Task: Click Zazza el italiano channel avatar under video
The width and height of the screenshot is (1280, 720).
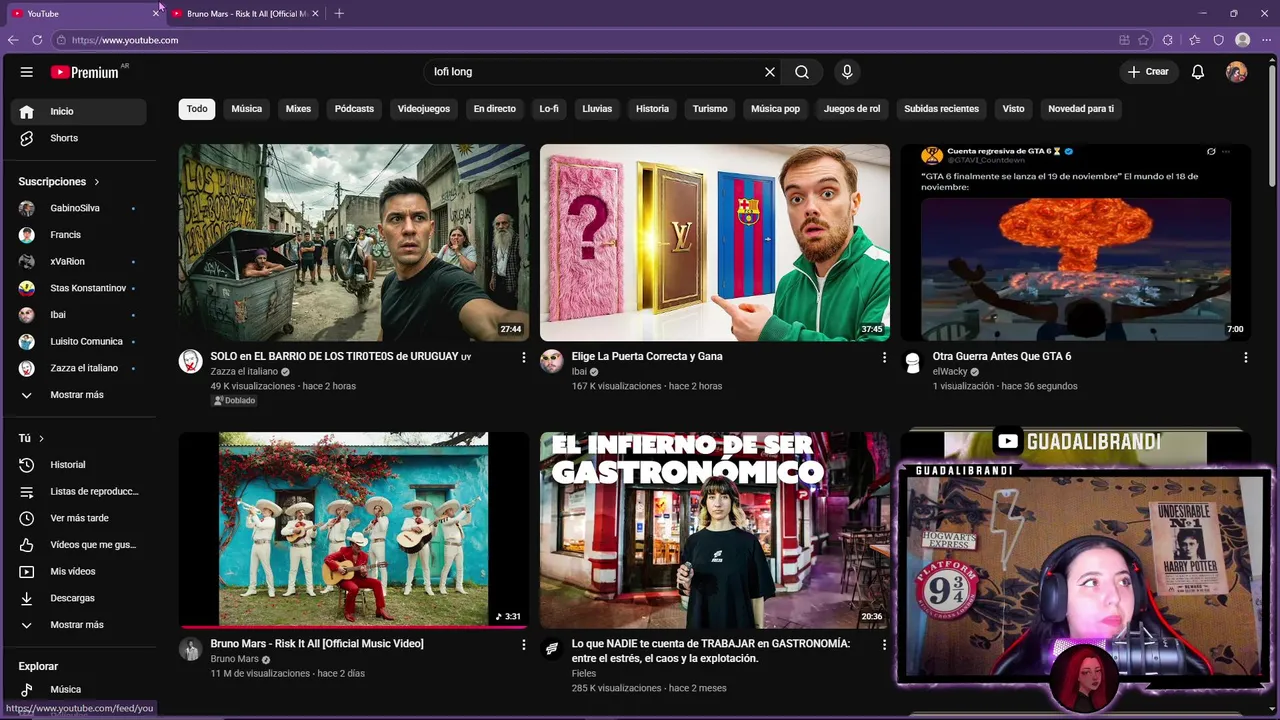Action: coord(190,361)
